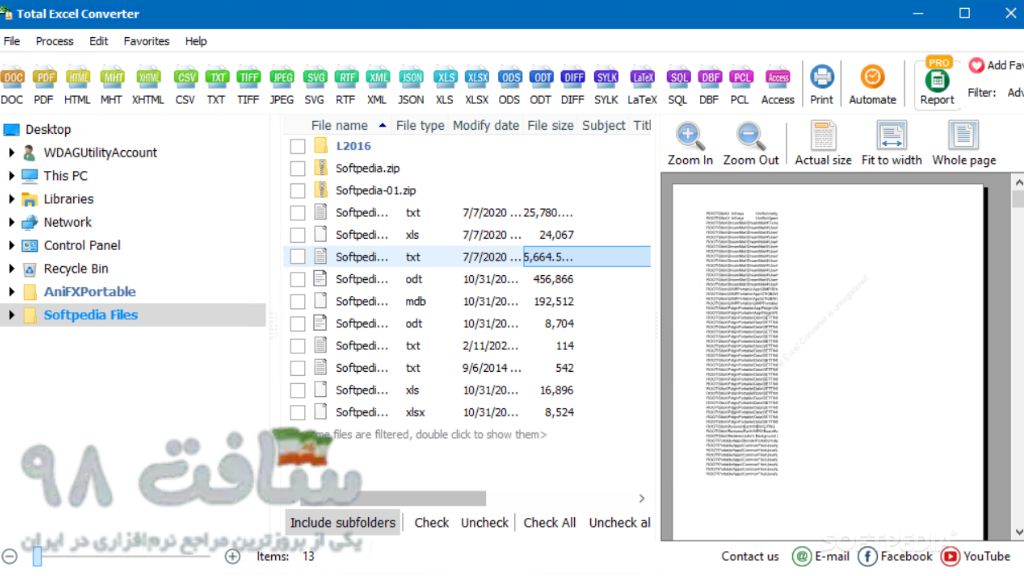Select the PDF conversion icon

44,86
